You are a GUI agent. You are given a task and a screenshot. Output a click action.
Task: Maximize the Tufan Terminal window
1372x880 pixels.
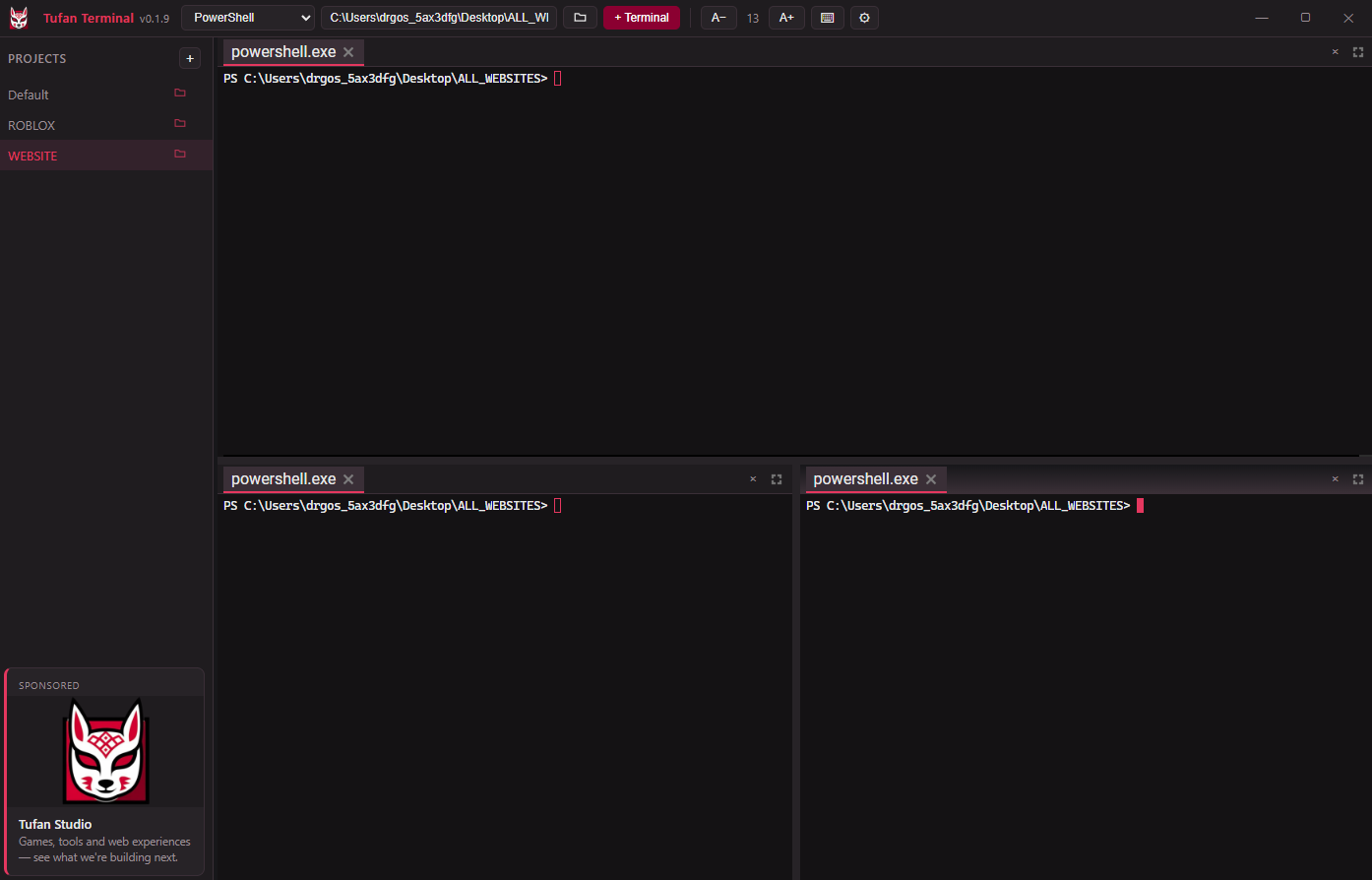coord(1305,18)
